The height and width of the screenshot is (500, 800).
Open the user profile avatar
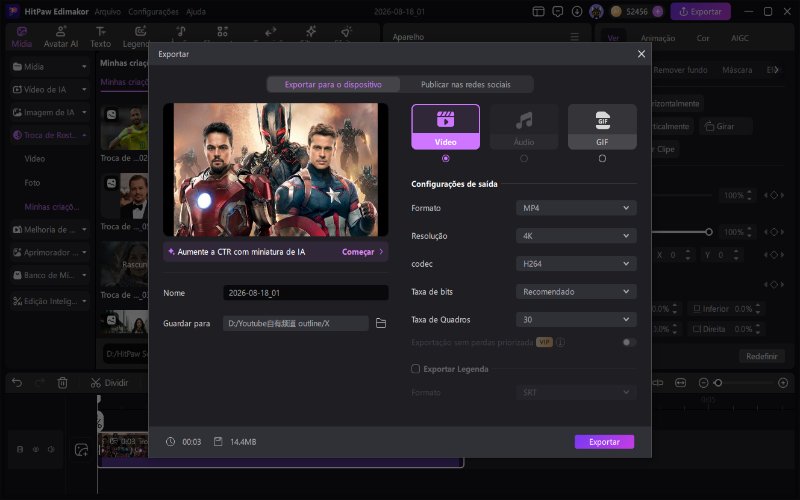pos(596,11)
